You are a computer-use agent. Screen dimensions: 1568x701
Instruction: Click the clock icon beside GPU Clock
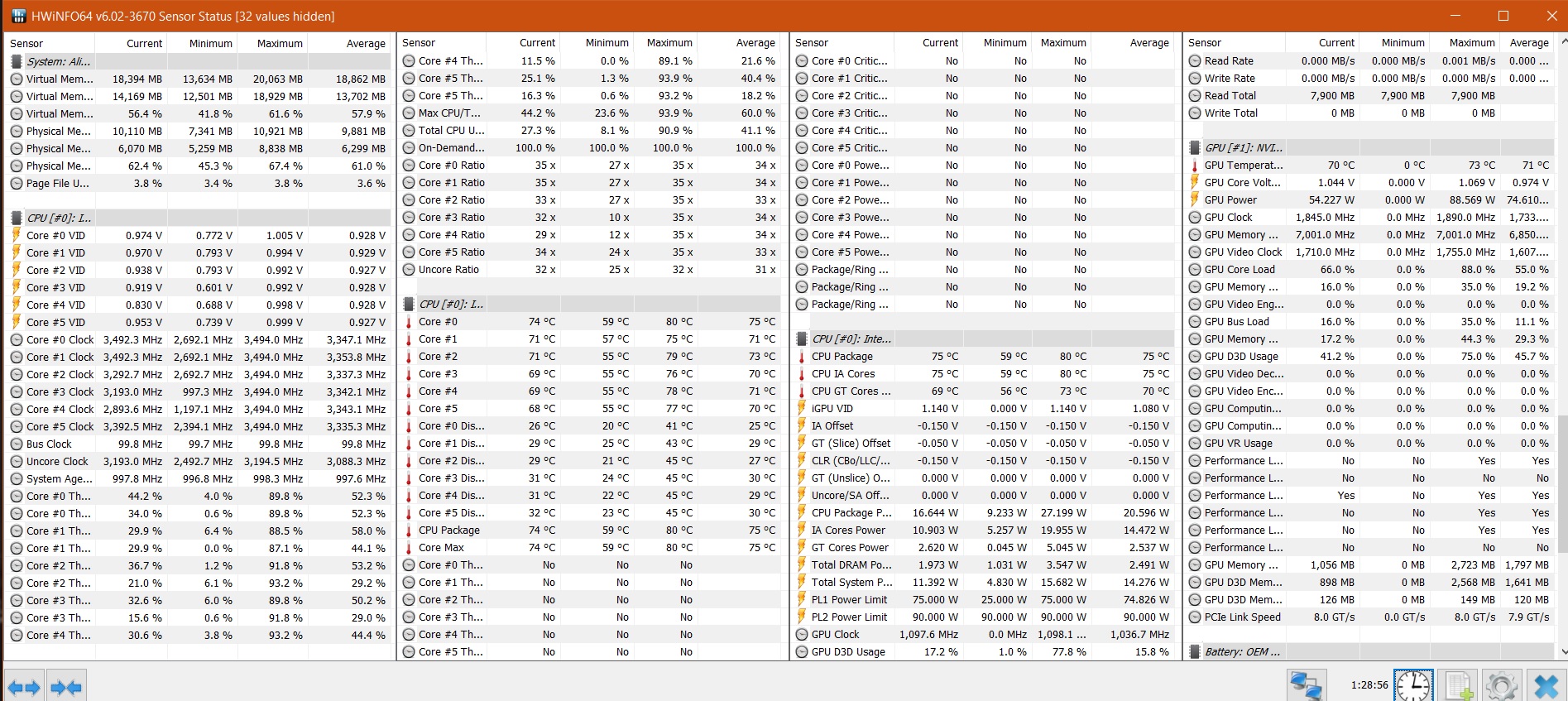[1195, 217]
